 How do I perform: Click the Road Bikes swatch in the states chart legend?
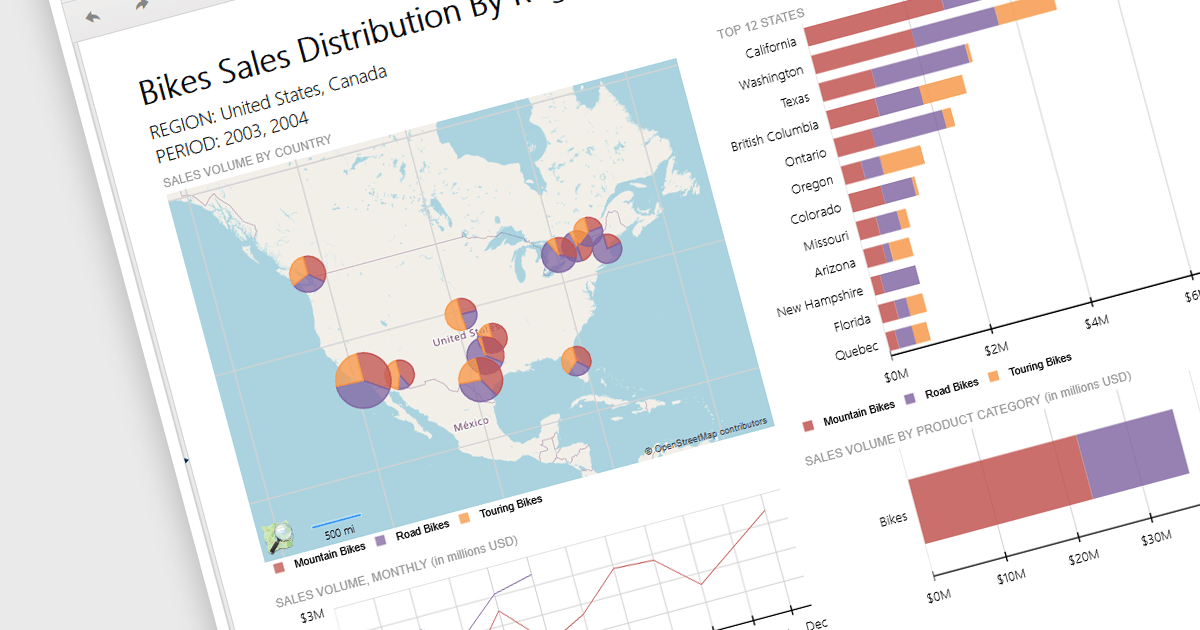click(x=911, y=398)
